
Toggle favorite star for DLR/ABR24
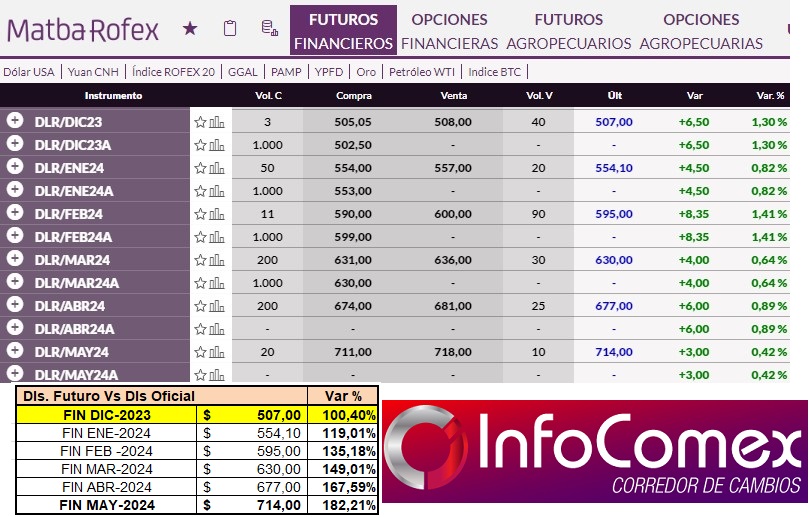[x=200, y=306]
